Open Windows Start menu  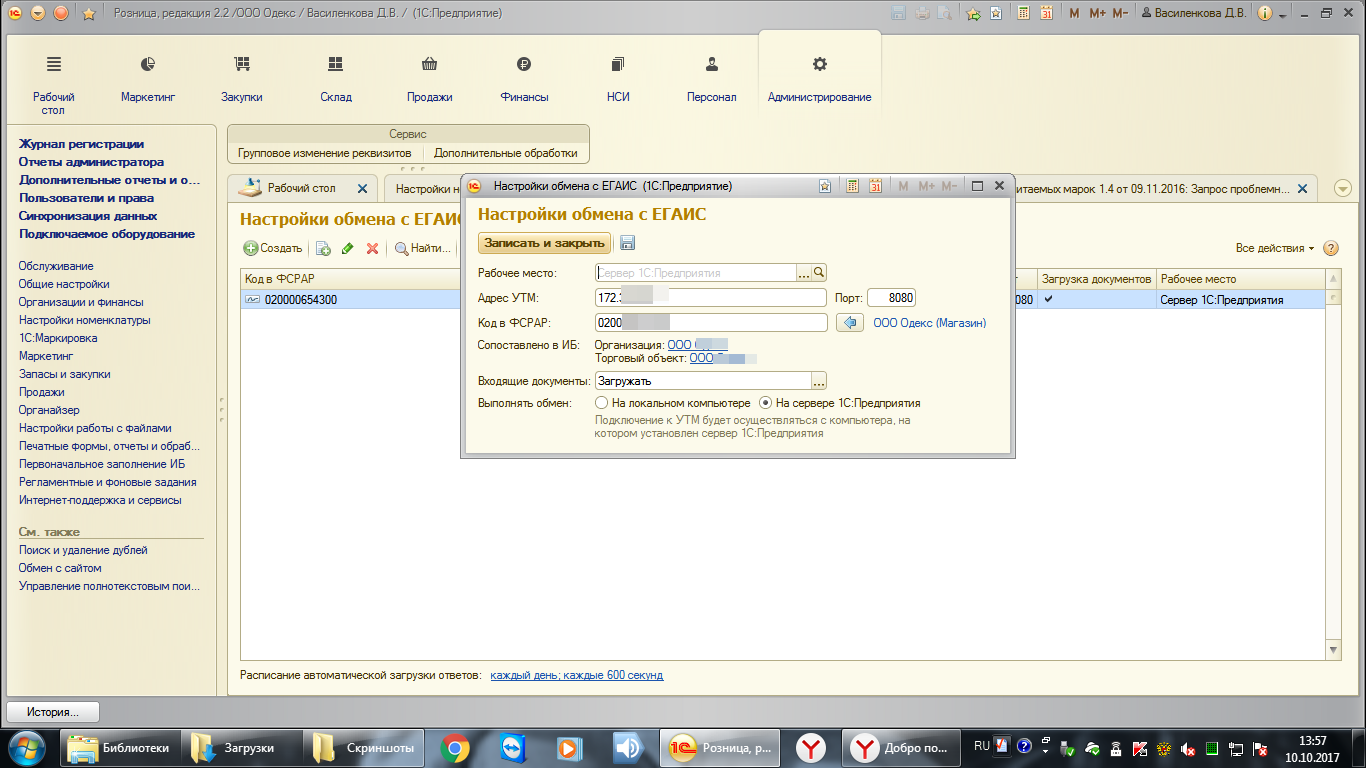point(26,747)
